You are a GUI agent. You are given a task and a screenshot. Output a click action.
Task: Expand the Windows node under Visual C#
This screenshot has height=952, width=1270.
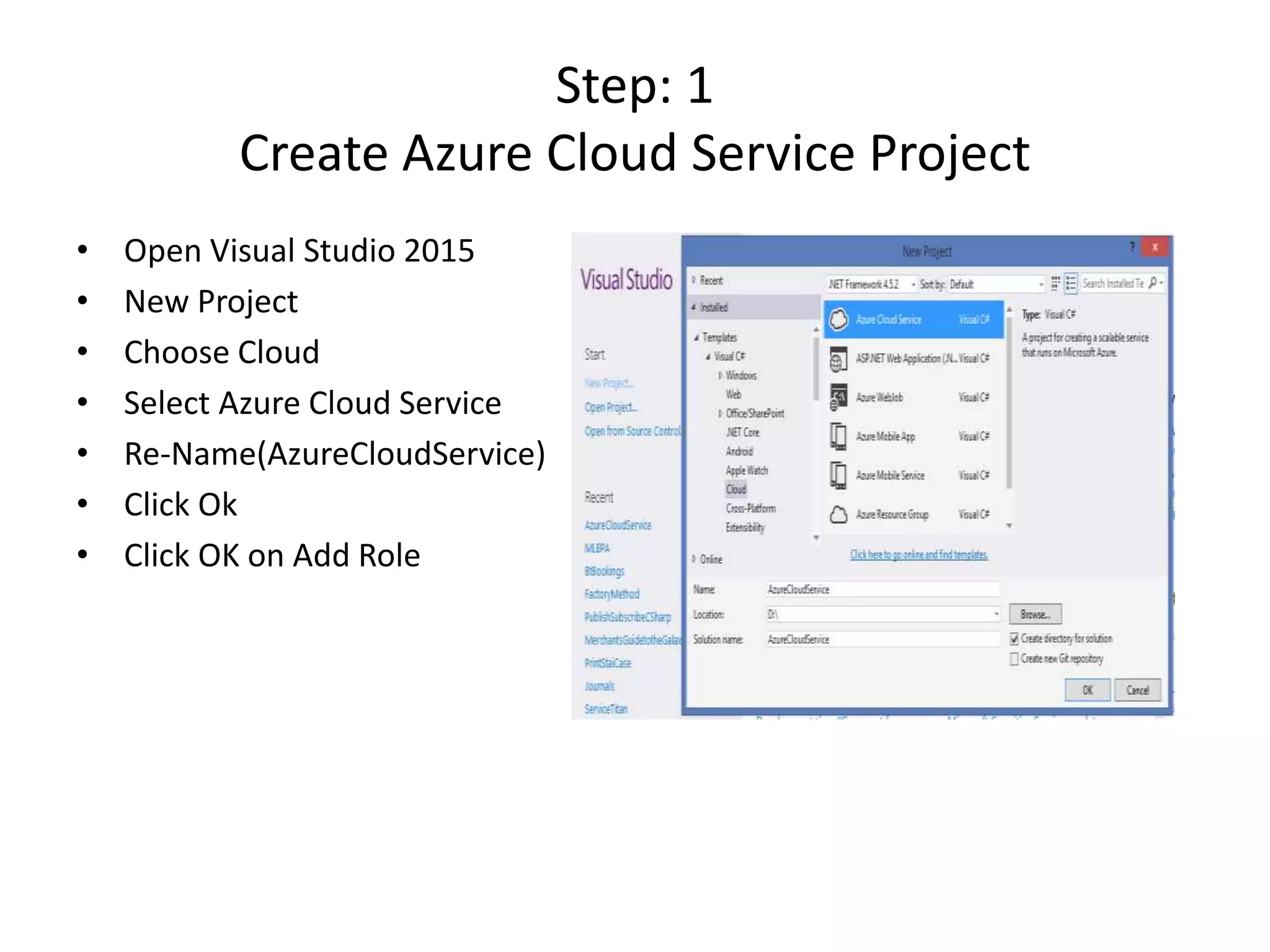720,376
